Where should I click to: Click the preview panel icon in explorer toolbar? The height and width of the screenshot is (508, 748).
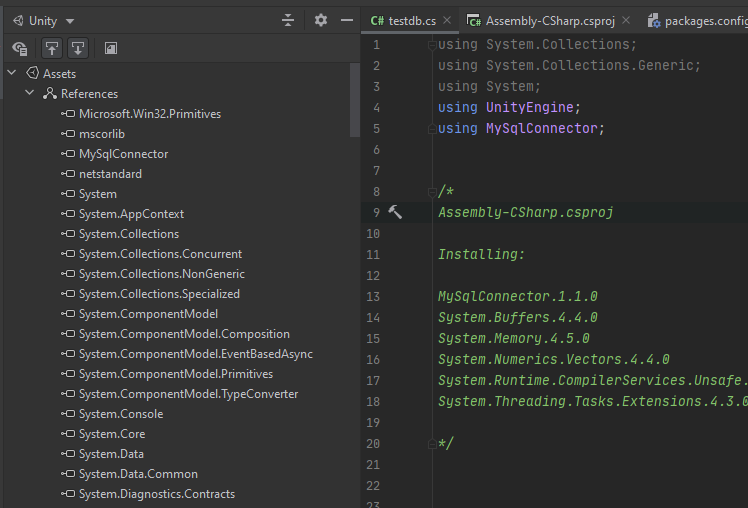111,48
